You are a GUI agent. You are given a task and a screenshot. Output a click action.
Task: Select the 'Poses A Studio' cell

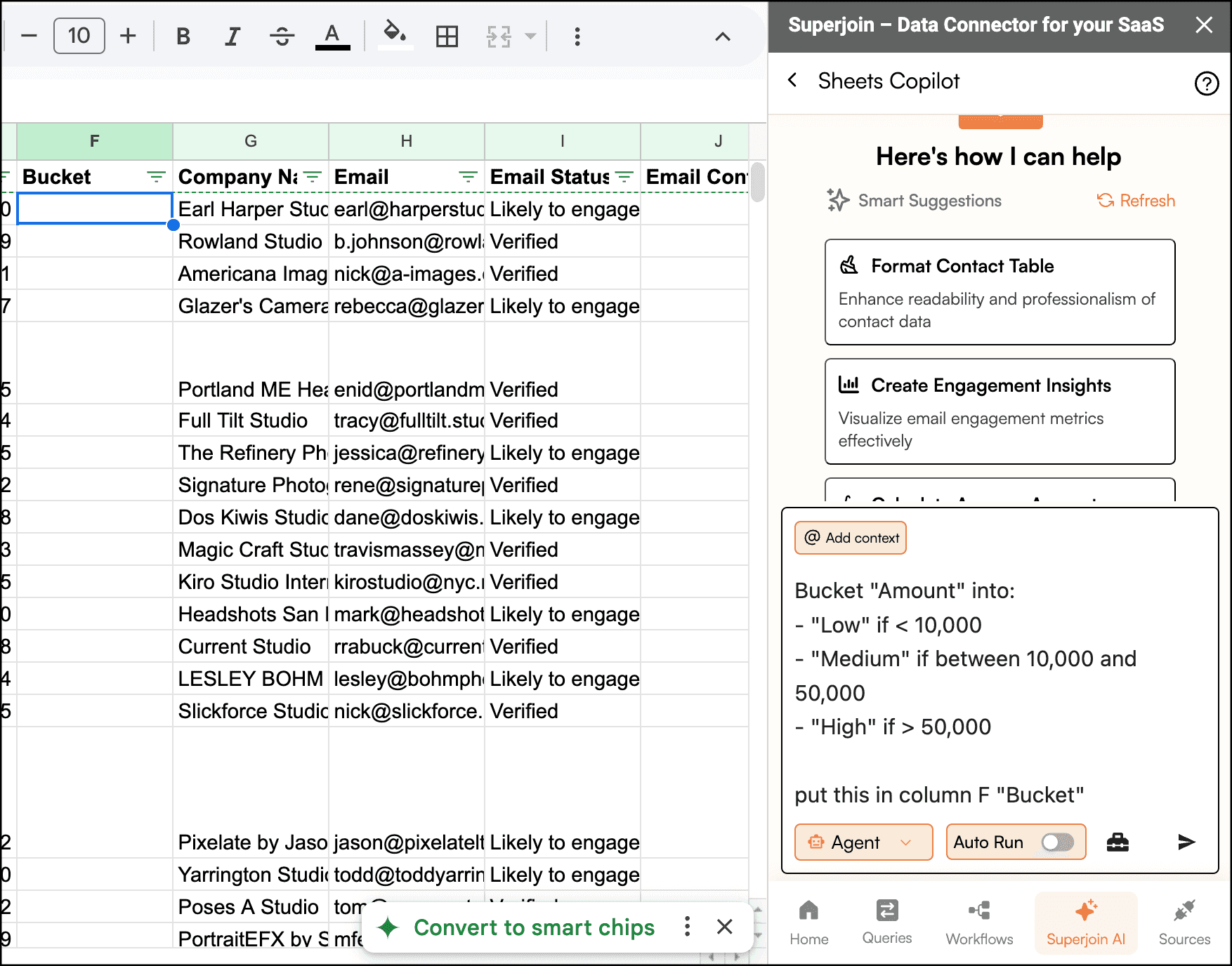point(251,907)
